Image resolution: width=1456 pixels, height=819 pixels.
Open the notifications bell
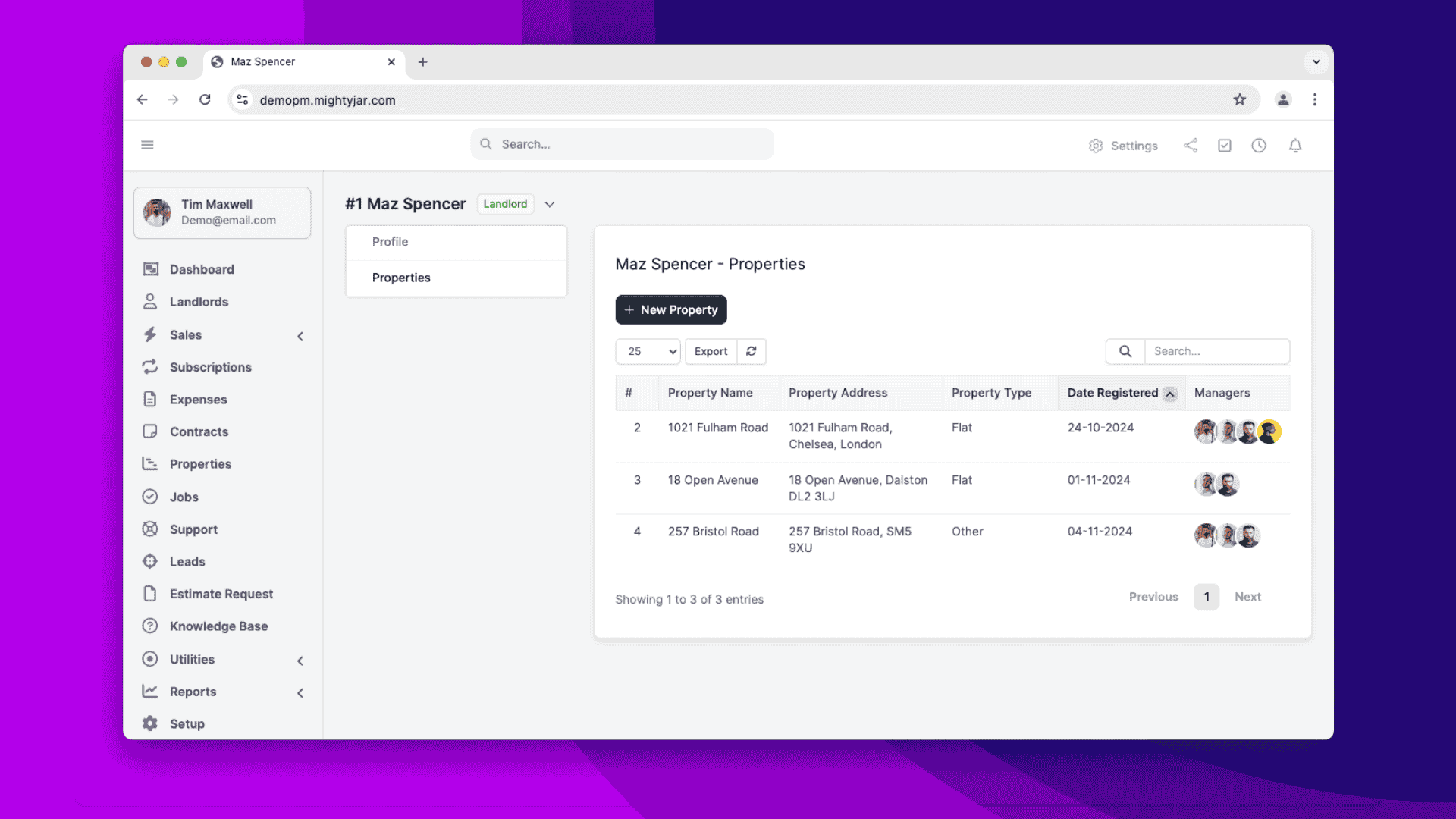(1295, 146)
